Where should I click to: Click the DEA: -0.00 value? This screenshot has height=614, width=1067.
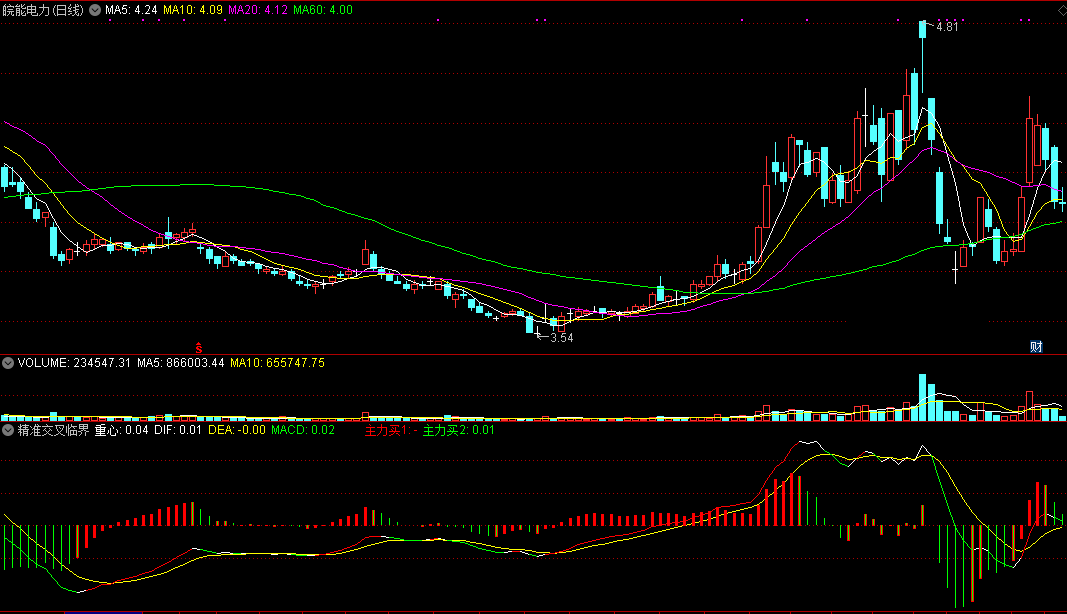[x=237, y=430]
